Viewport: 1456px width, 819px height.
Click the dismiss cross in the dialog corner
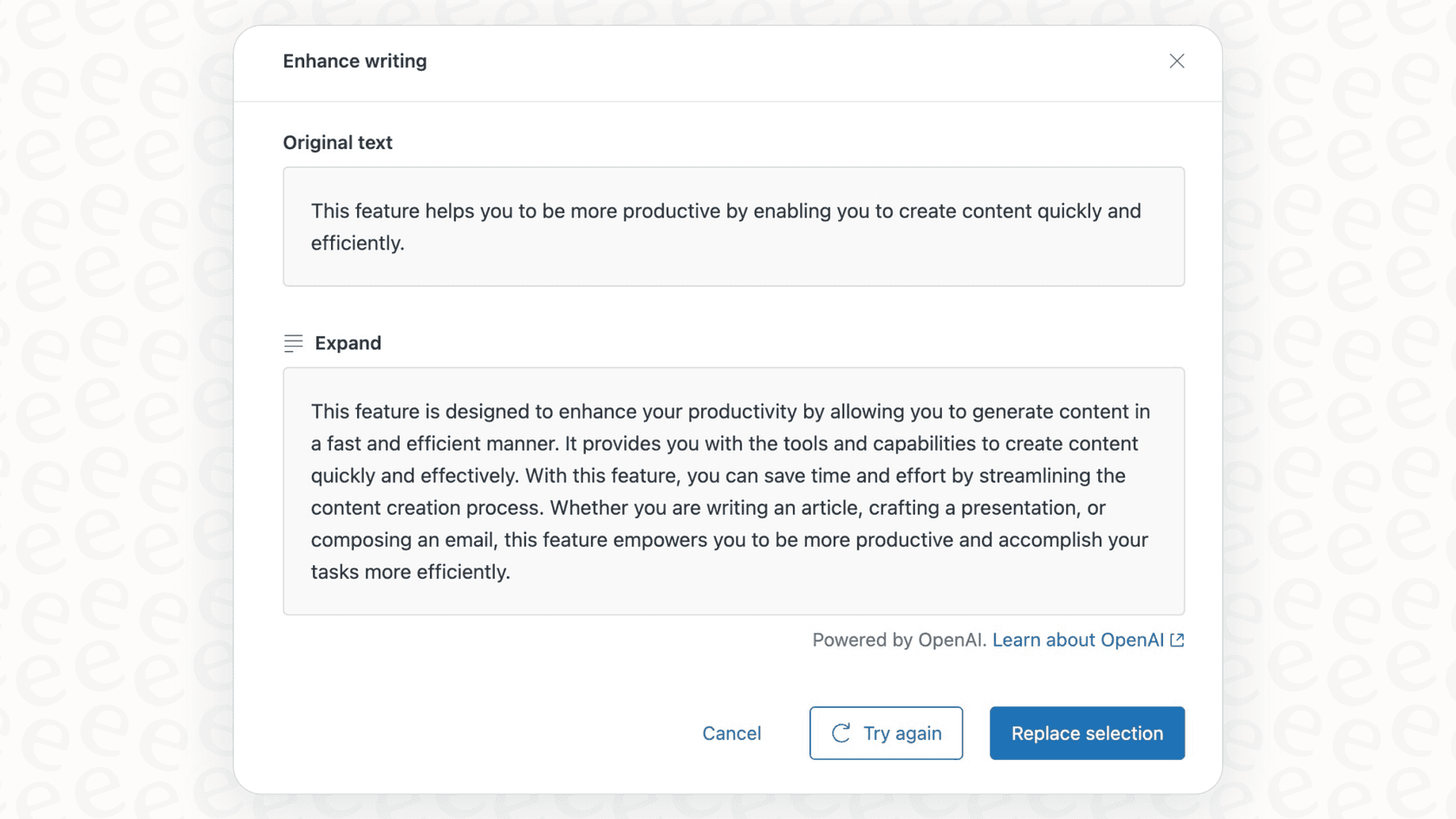tap(1176, 61)
